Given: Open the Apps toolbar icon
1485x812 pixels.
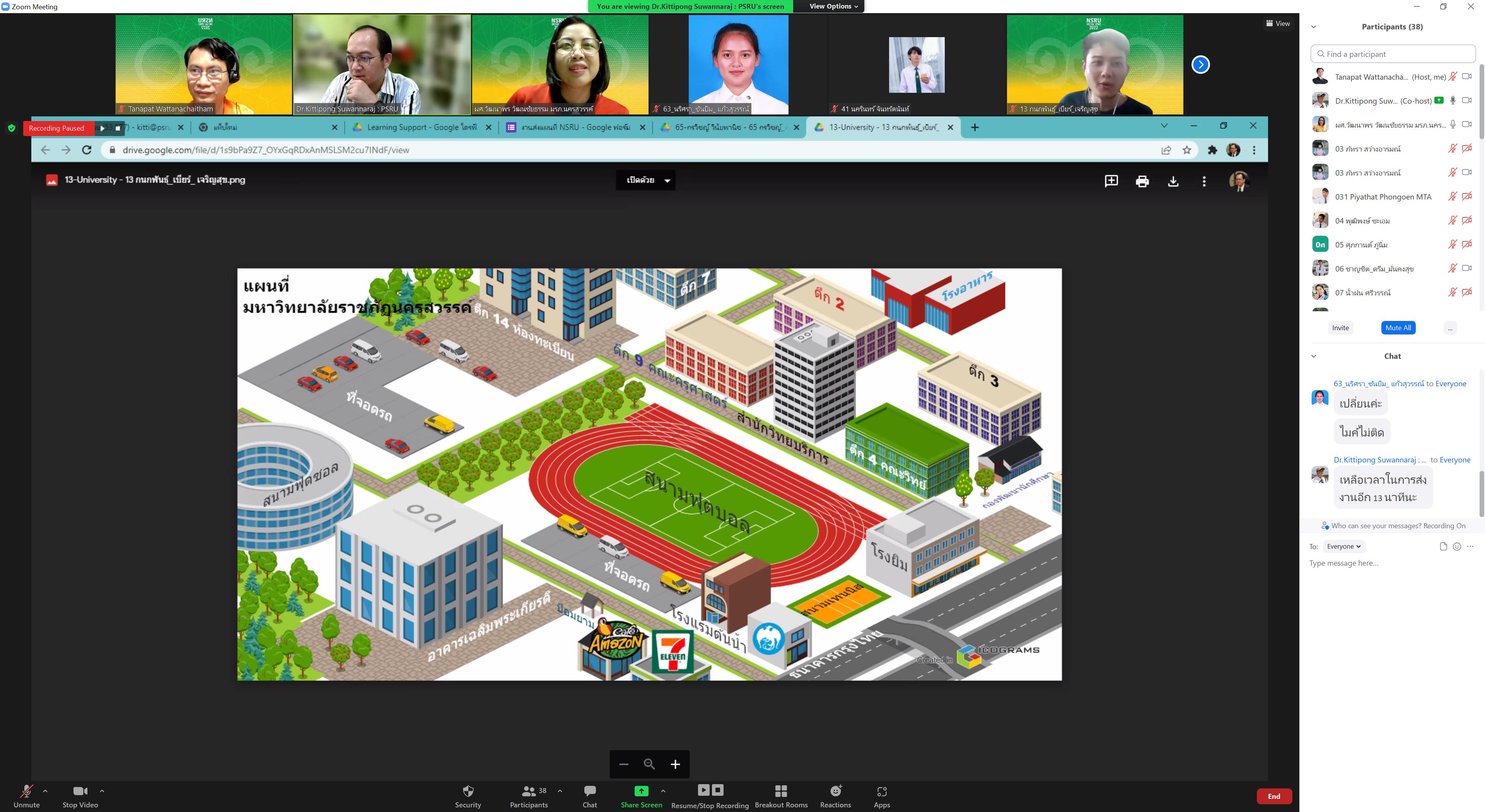Looking at the screenshot, I should [882, 791].
